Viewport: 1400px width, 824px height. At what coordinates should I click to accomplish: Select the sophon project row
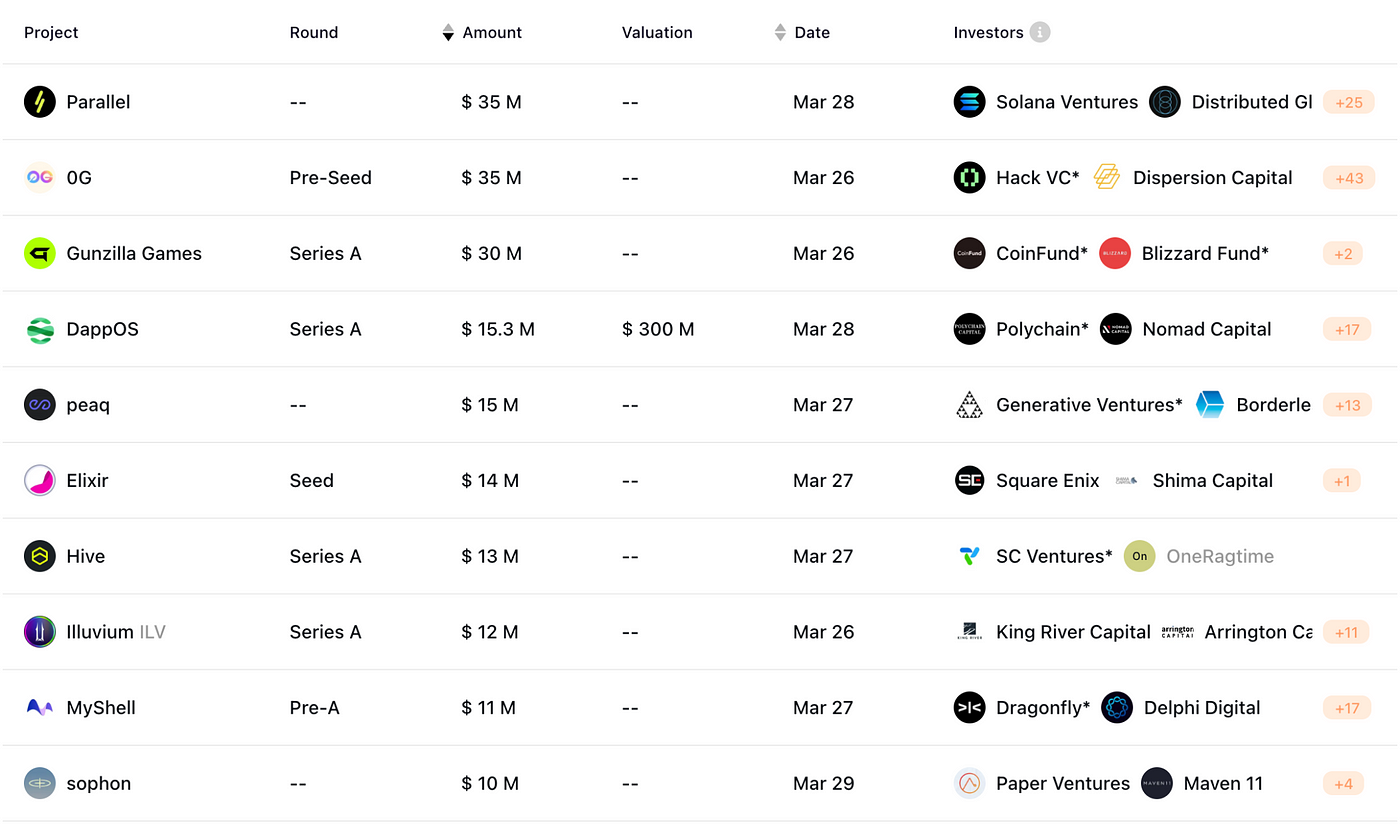(x=99, y=784)
